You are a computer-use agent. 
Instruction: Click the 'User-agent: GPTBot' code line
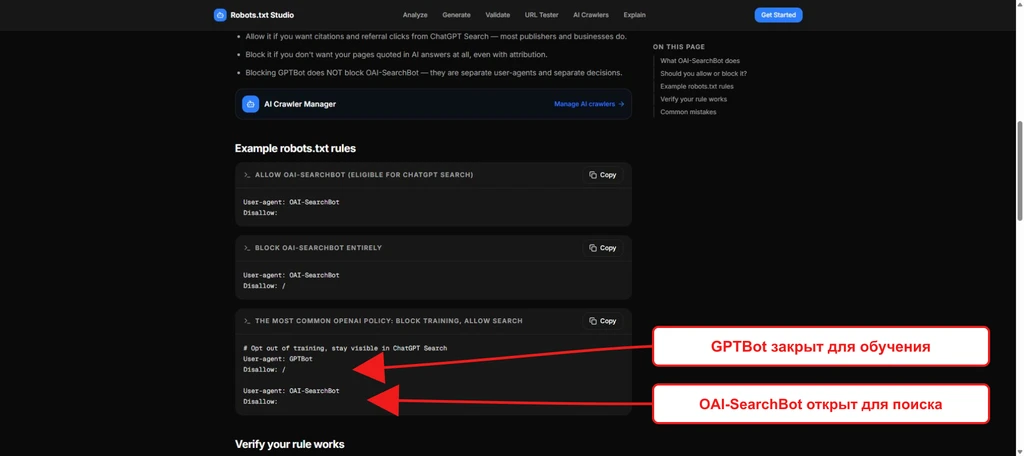tap(278, 359)
